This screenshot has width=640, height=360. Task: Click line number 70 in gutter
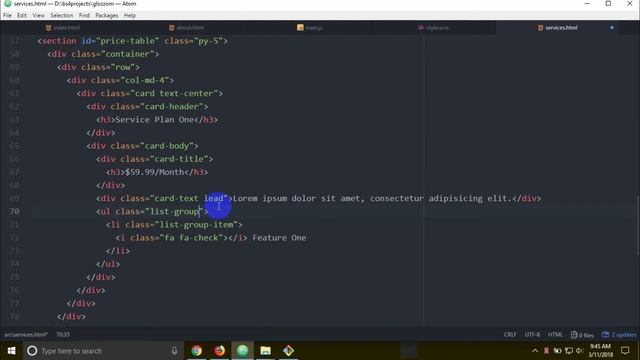pyautogui.click(x=14, y=211)
